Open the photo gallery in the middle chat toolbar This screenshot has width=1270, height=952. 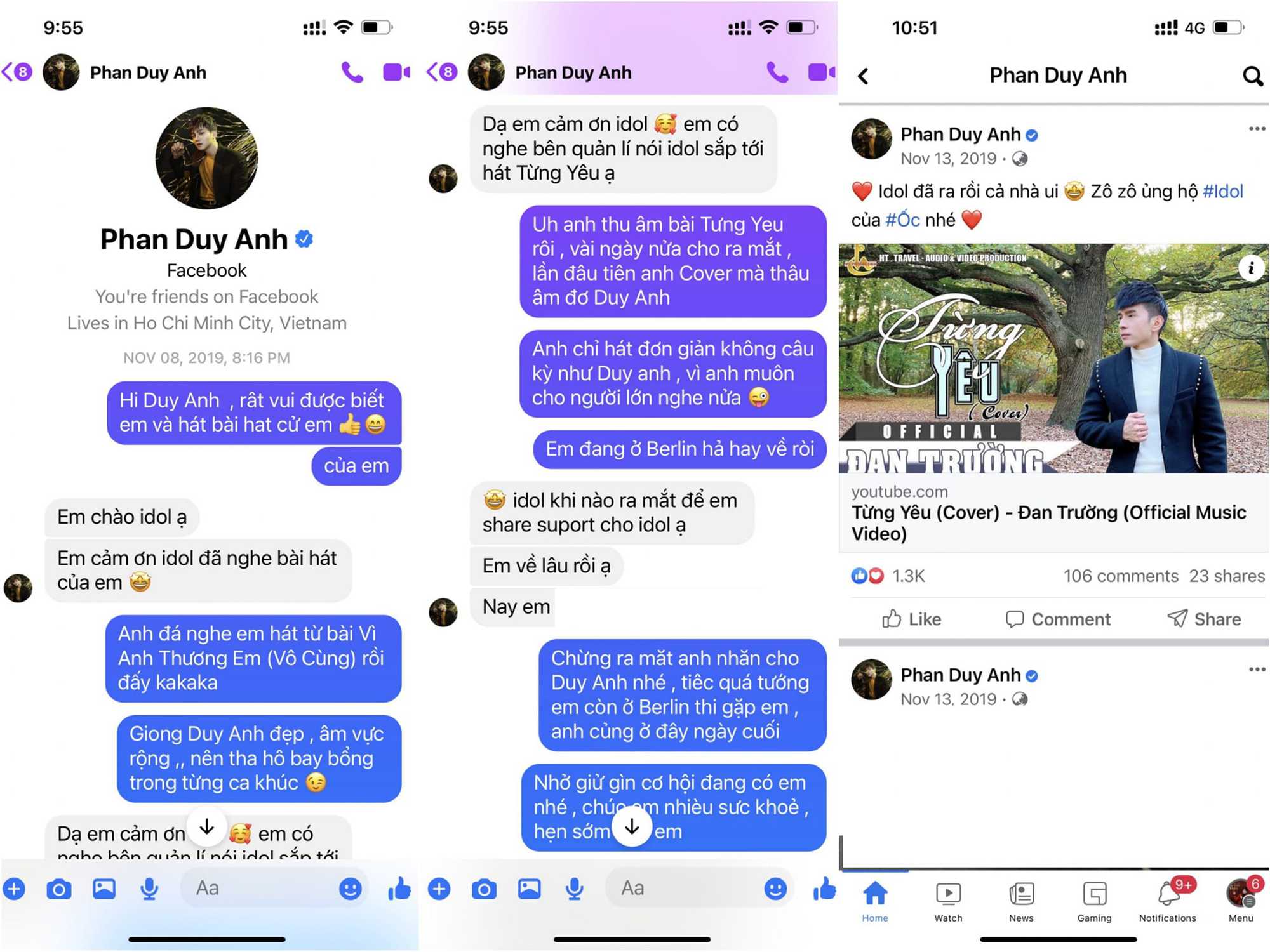click(529, 889)
